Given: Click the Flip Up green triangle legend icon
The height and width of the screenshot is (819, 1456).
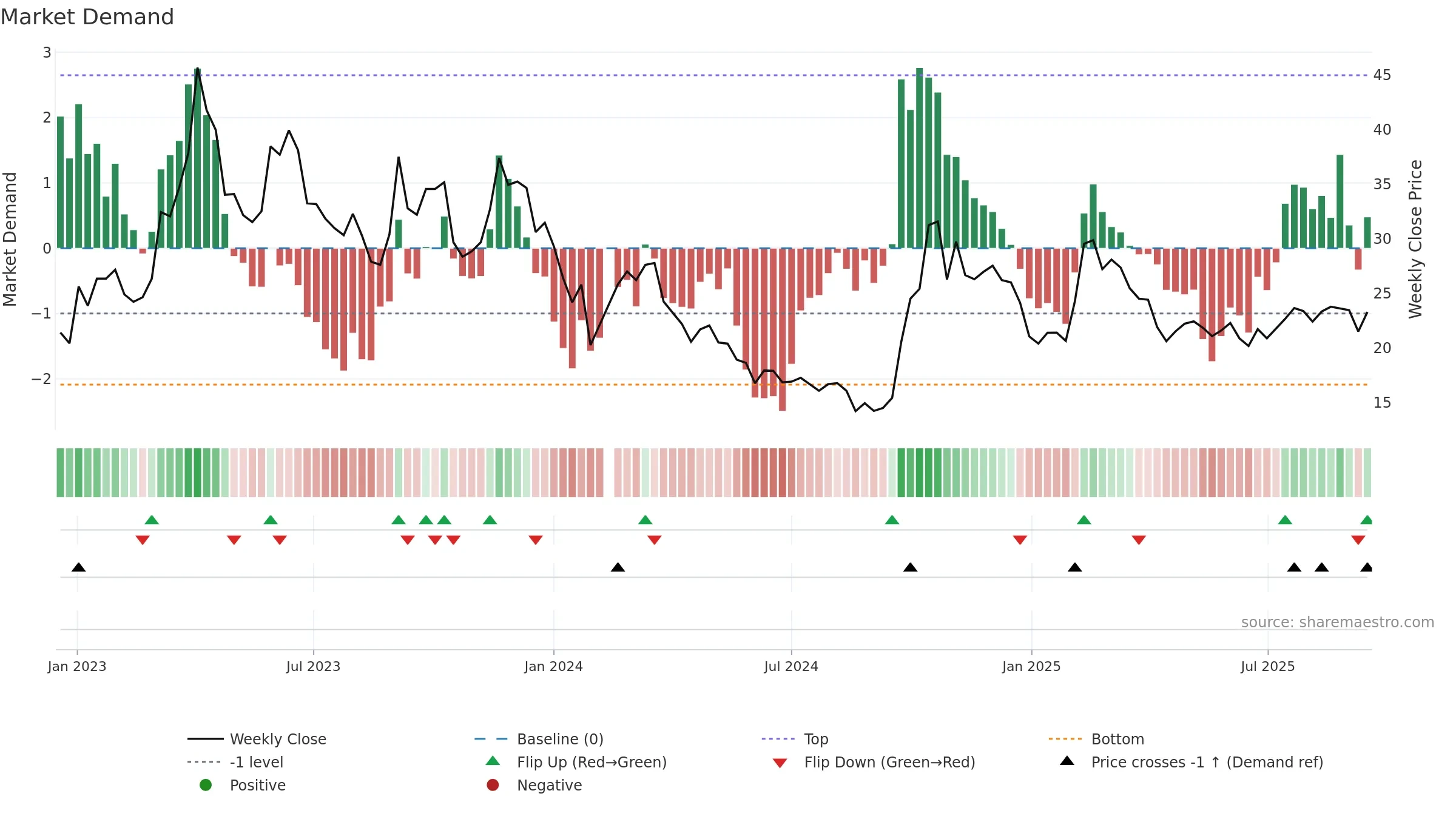Looking at the screenshot, I should coord(493,761).
